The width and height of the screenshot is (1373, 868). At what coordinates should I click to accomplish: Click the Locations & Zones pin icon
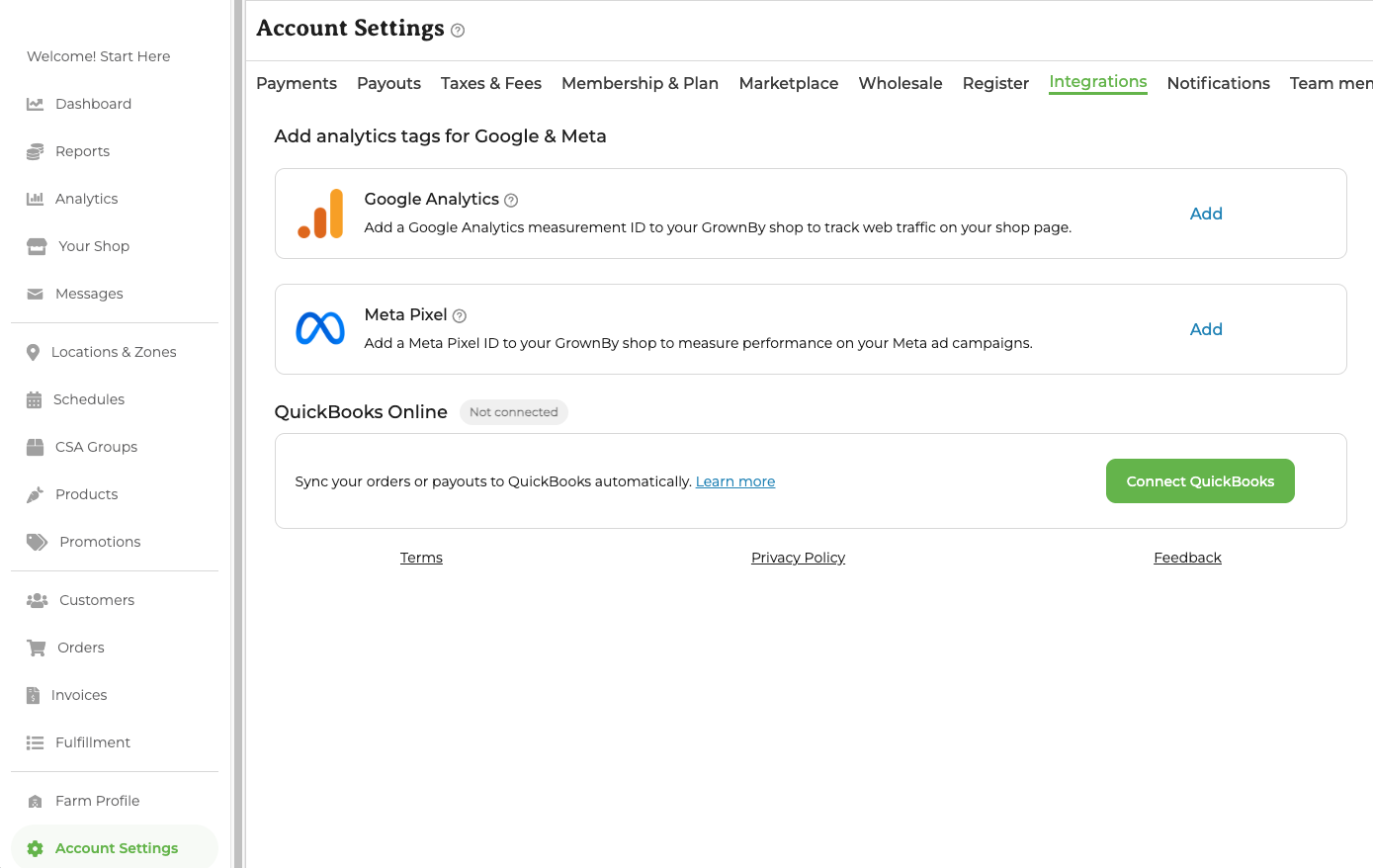coord(33,352)
